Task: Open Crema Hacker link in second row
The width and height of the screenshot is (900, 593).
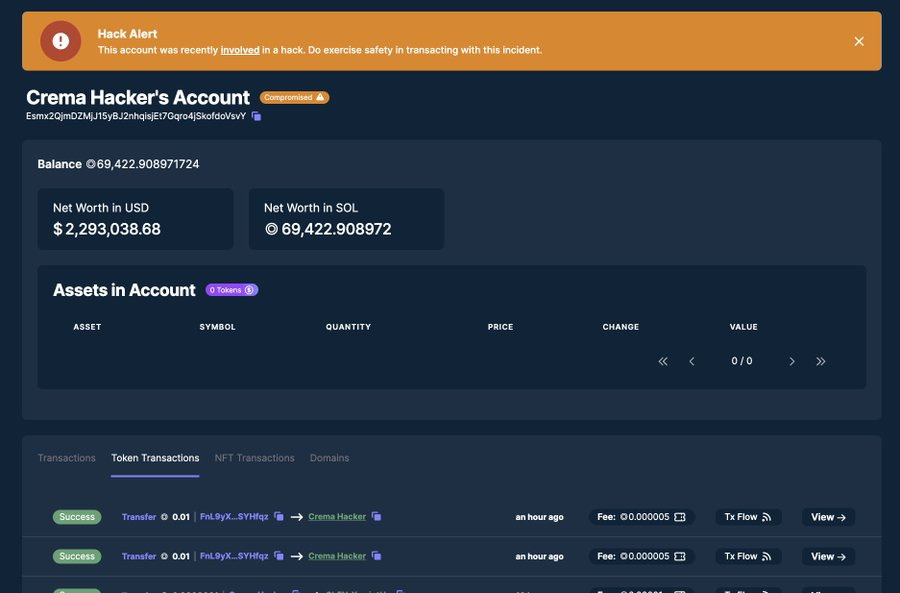Action: (x=337, y=556)
